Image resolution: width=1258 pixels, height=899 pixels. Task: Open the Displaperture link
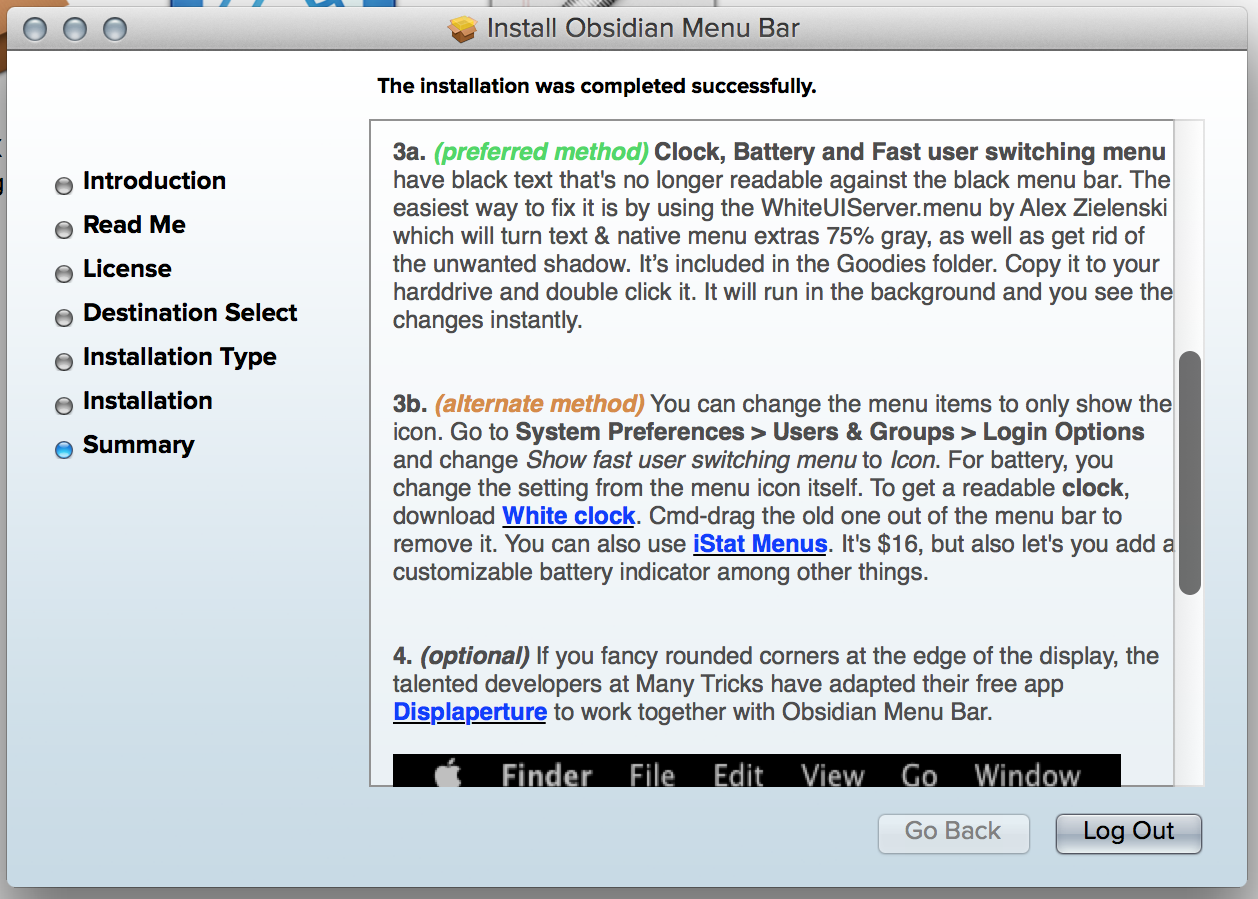point(470,712)
